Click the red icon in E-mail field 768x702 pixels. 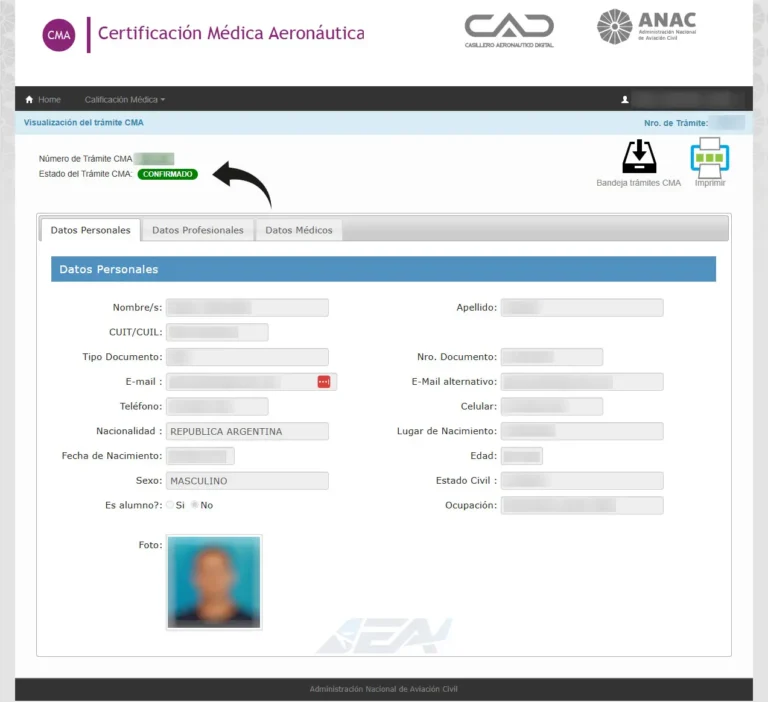point(324,382)
